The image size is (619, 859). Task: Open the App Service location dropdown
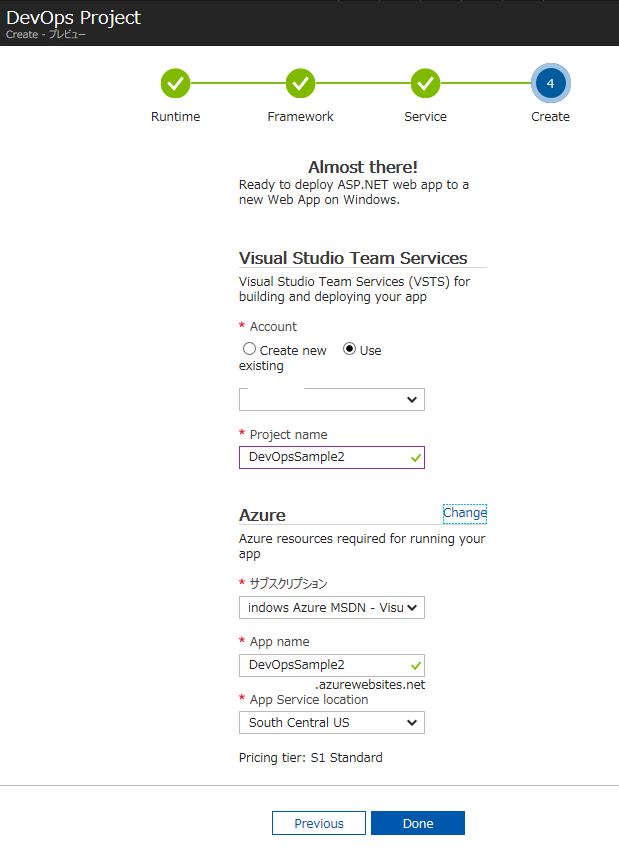[332, 723]
